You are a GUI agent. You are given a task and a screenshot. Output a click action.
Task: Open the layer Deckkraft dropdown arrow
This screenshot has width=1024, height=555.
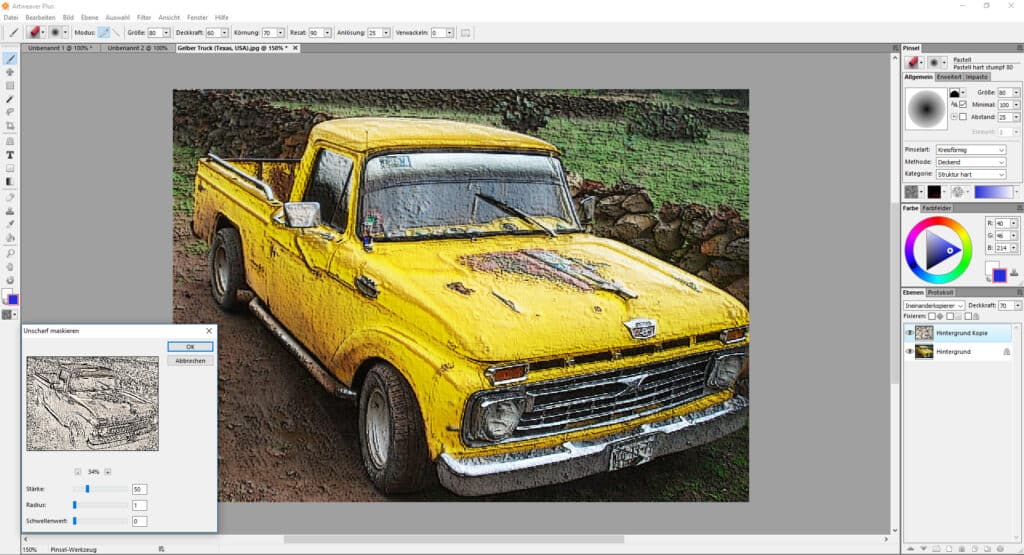pyautogui.click(x=1017, y=306)
